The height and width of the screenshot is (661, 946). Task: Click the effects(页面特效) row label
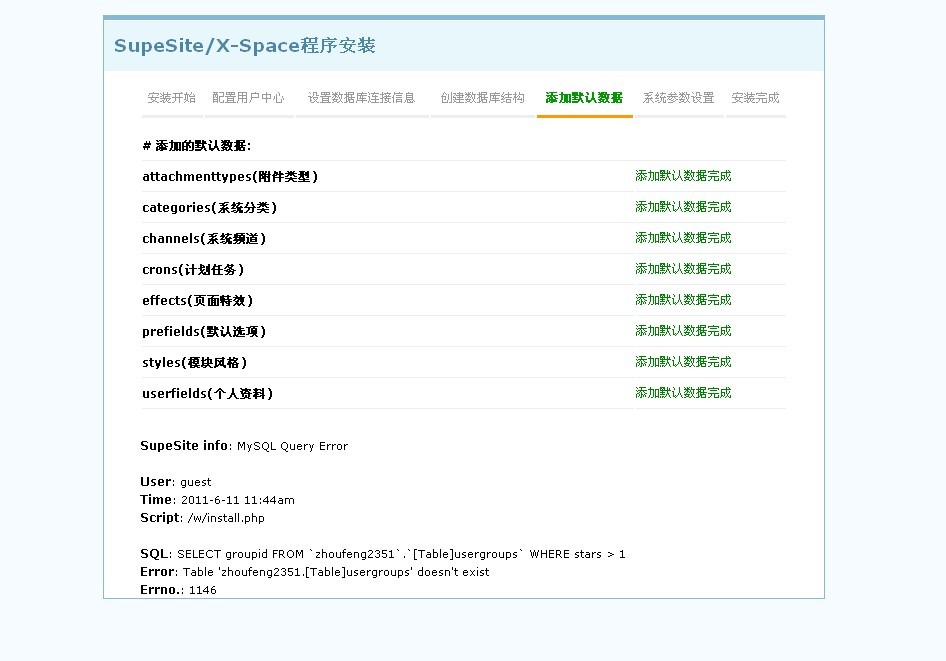(197, 300)
